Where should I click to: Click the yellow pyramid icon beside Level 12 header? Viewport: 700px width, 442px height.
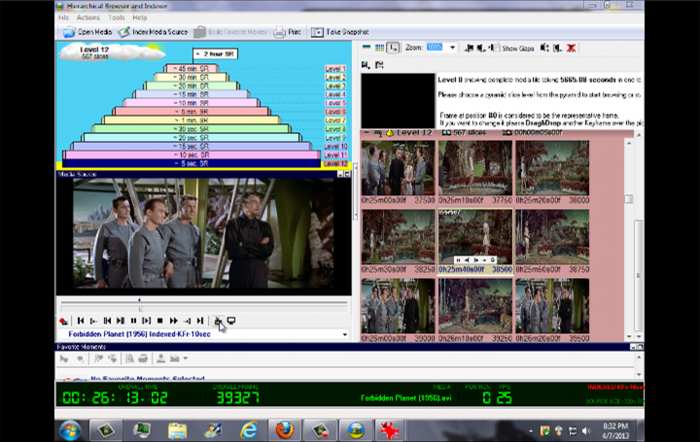pyautogui.click(x=390, y=133)
